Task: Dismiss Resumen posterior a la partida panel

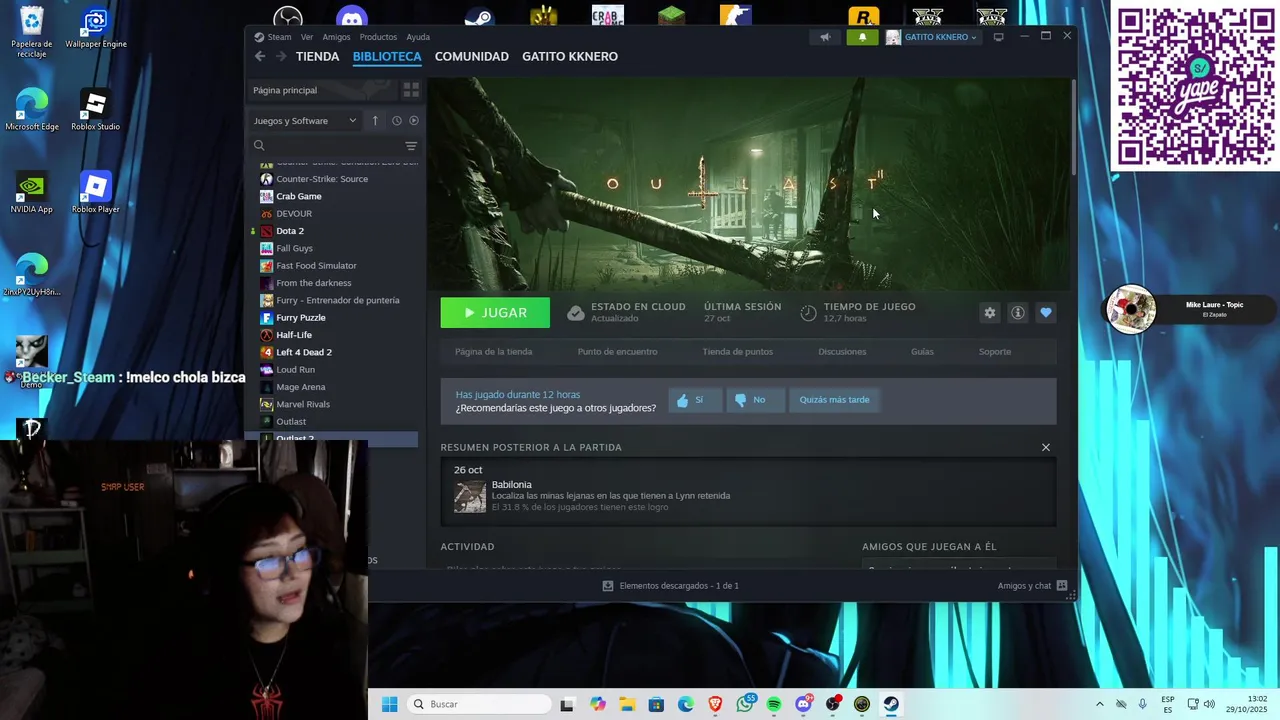Action: tap(1046, 448)
